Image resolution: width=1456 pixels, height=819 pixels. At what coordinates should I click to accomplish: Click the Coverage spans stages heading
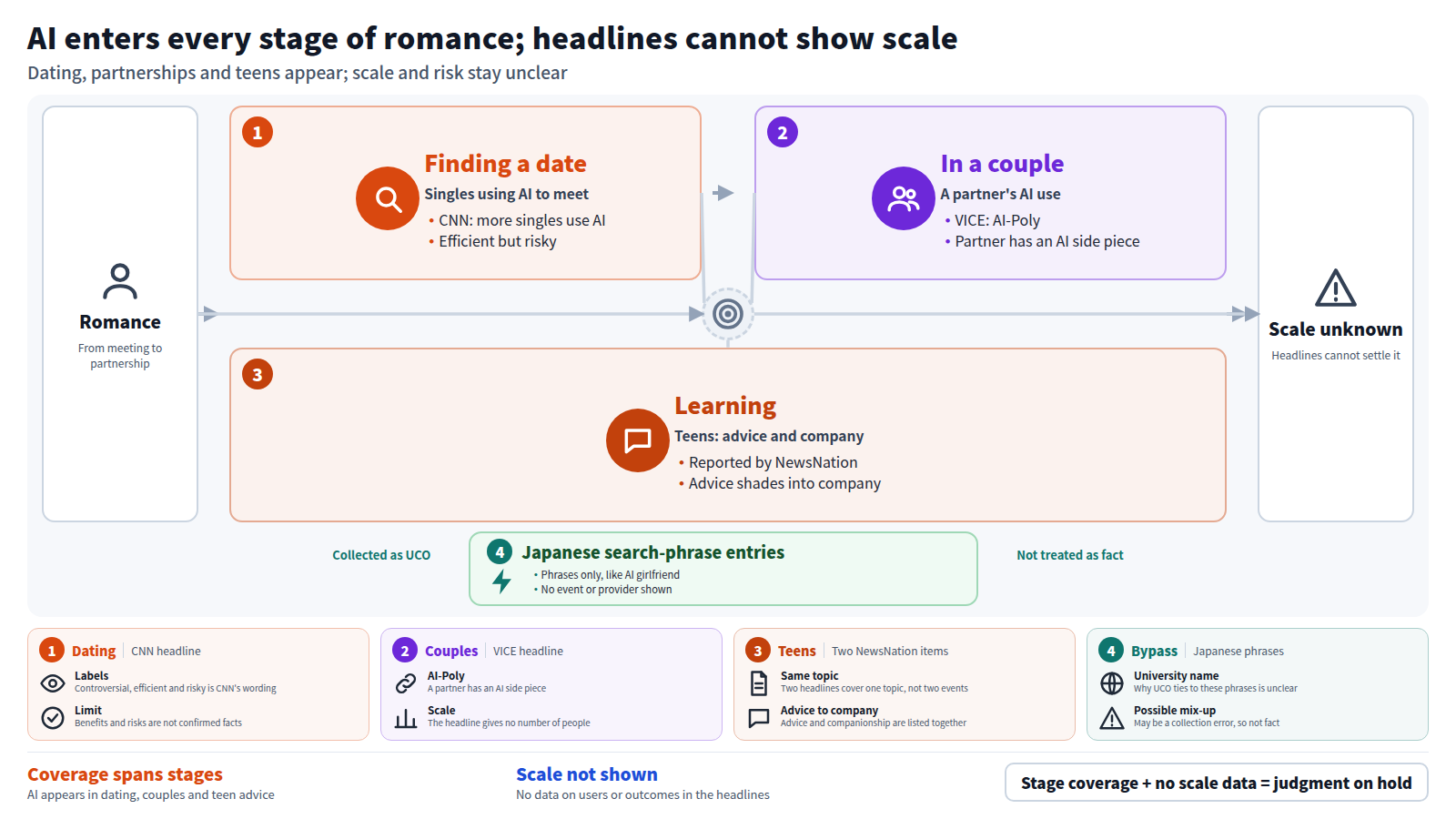125,774
